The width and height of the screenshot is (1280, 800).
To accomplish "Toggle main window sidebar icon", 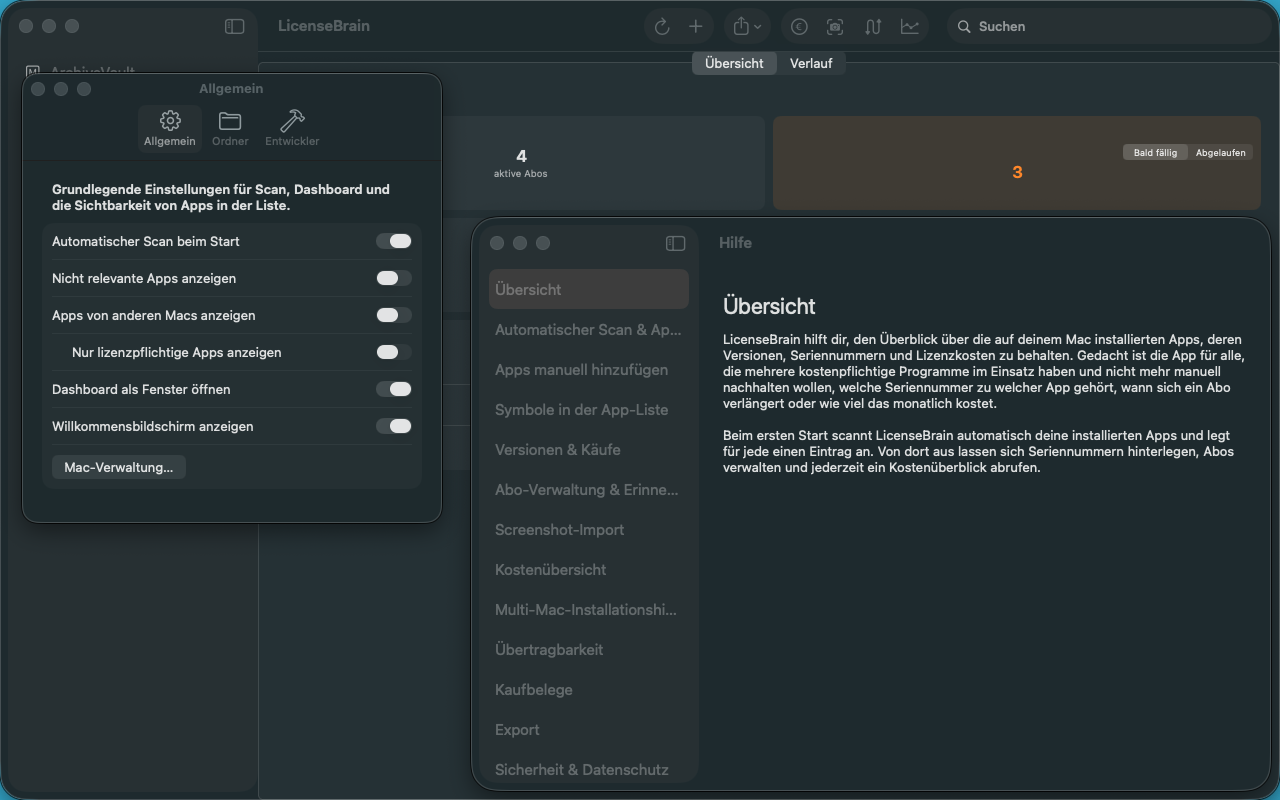I will pos(235,27).
